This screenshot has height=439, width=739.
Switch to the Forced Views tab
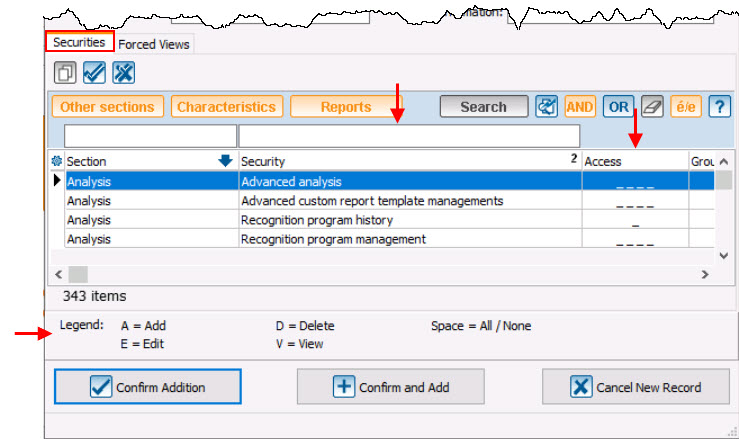coord(153,44)
